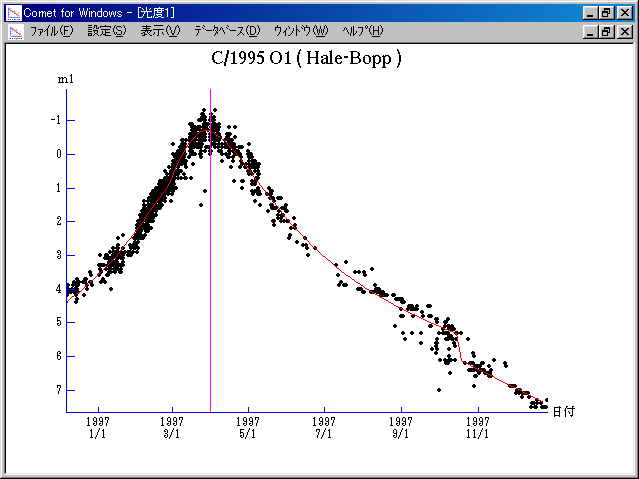
Task: Click the Comet for Windows title bar text
Action: (x=99, y=13)
